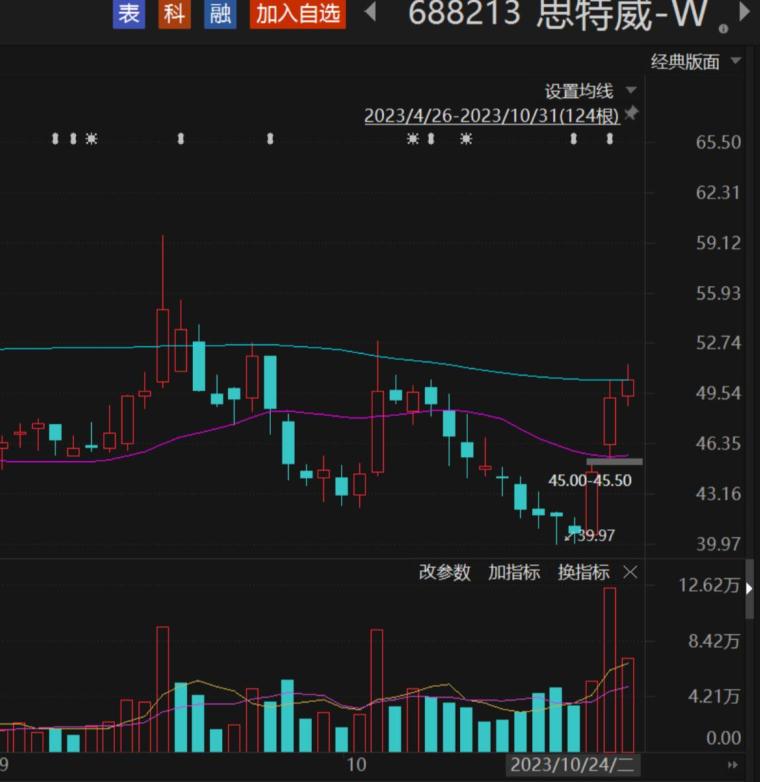Screen dimensions: 760x782
Task: Click 改参数 to change indicator parameters
Action: coord(444,572)
